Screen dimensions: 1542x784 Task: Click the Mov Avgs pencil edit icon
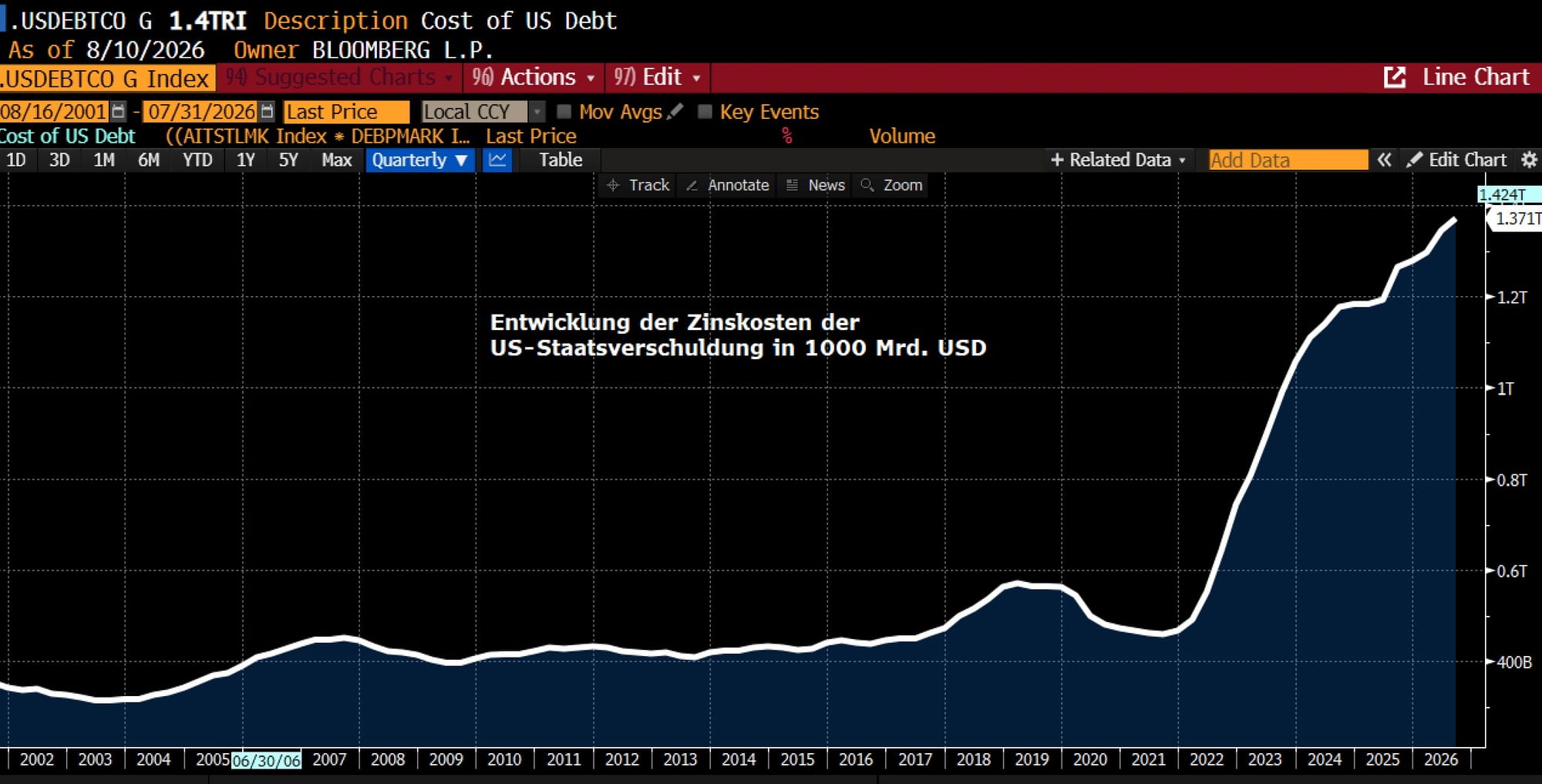(x=675, y=112)
